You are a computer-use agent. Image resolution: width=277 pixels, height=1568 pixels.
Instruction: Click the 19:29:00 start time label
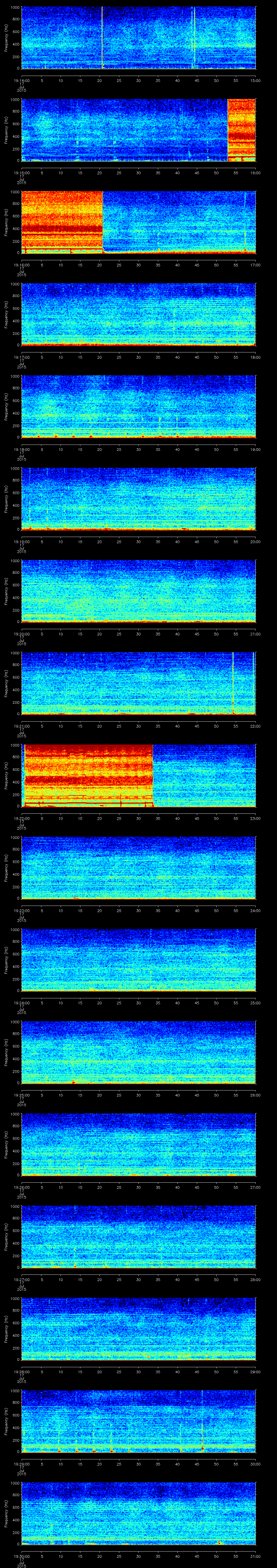[x=21, y=1463]
